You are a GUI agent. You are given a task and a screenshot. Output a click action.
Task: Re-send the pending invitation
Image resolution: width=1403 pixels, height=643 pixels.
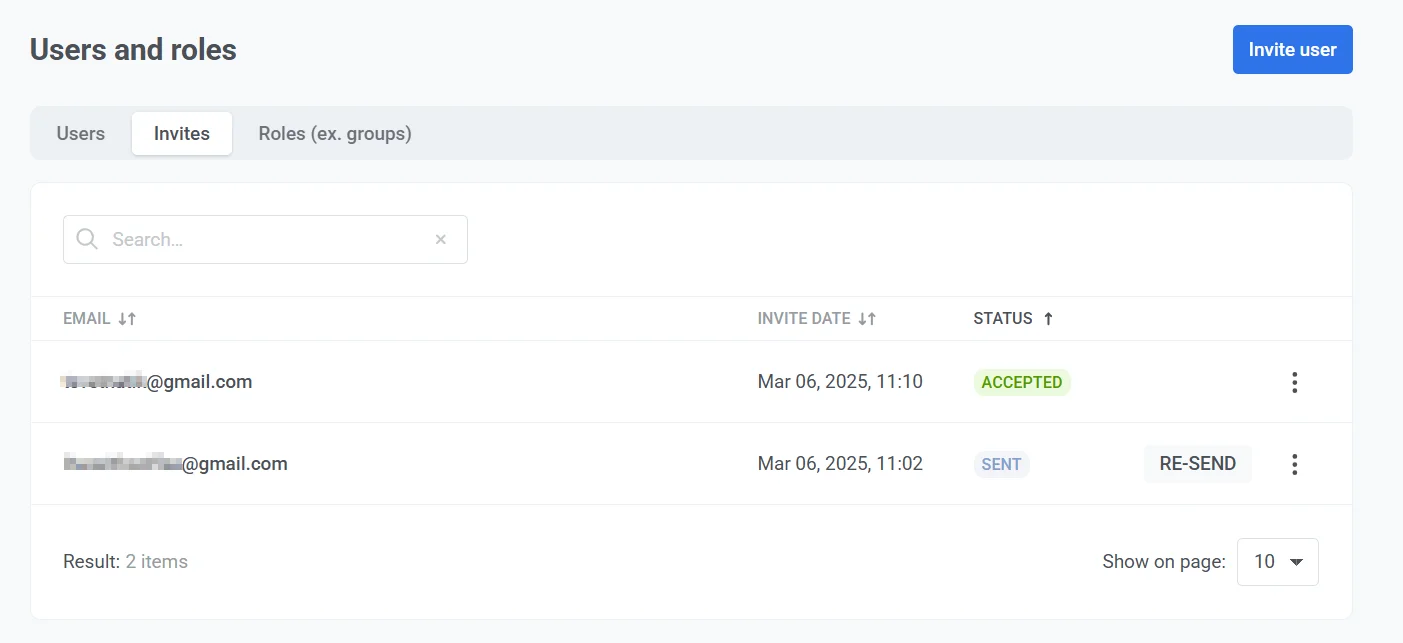pos(1197,464)
